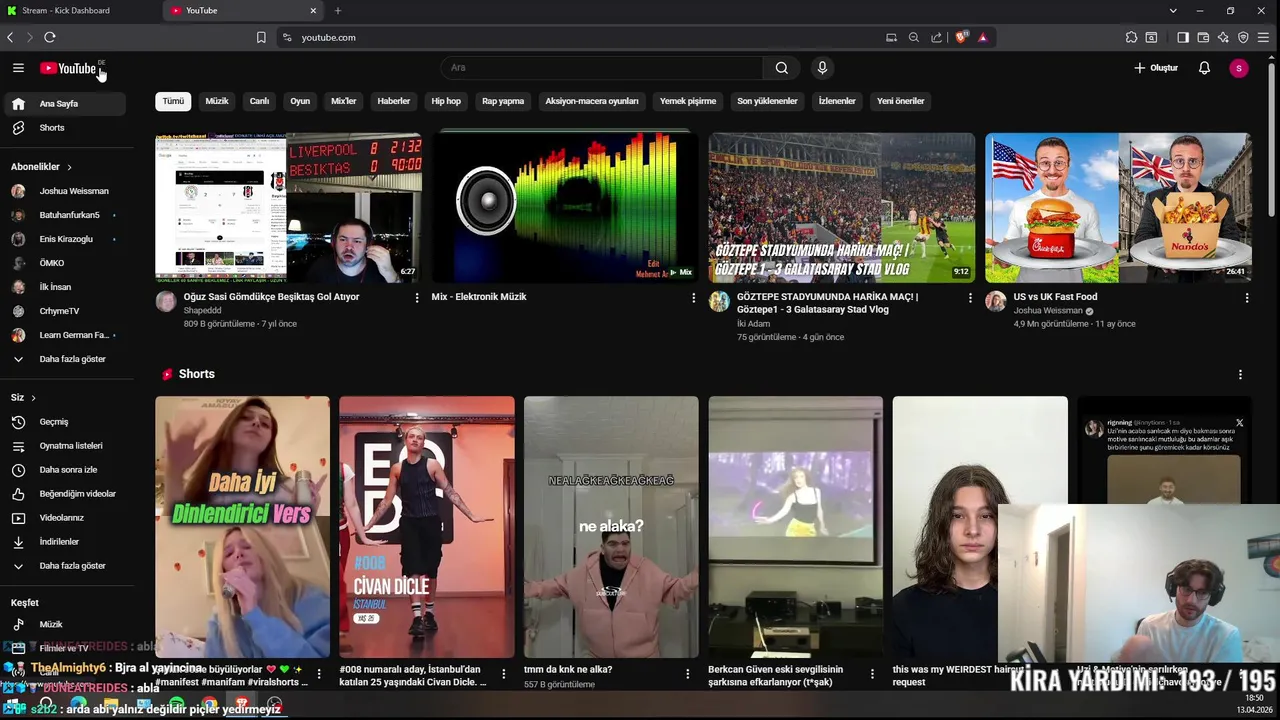Open Brave Rewards triangle icon
Viewport: 1280px width, 720px height.
click(x=983, y=37)
